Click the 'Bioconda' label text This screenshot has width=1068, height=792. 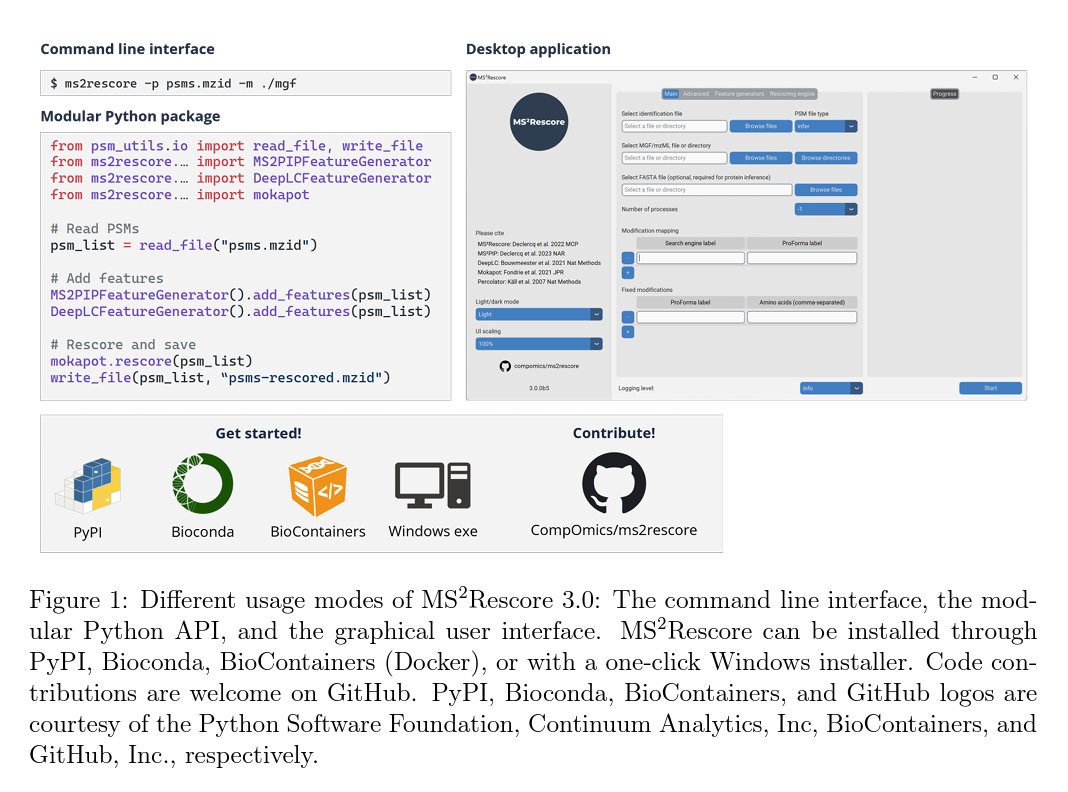pos(202,532)
